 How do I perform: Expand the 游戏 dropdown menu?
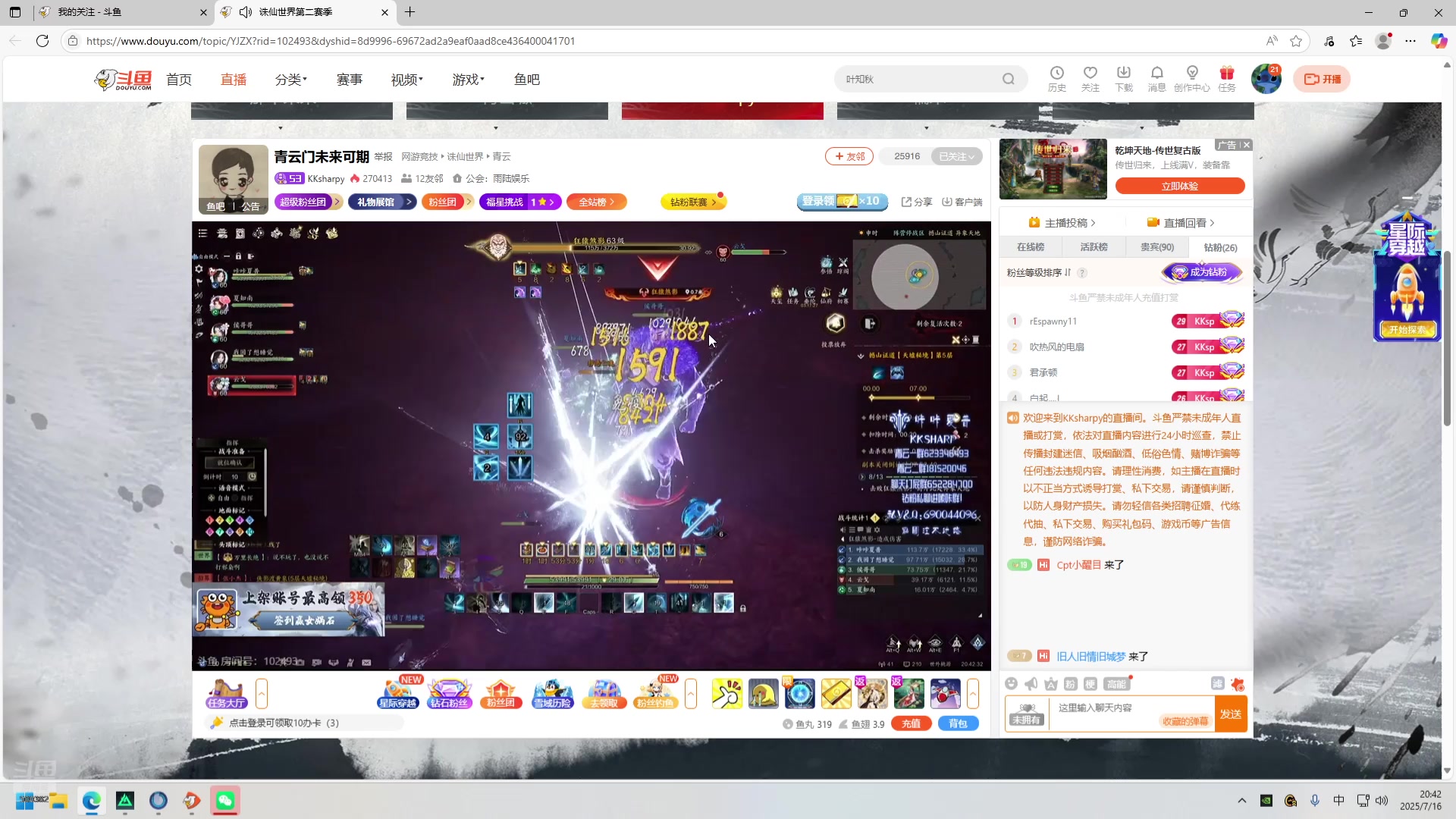tap(468, 80)
